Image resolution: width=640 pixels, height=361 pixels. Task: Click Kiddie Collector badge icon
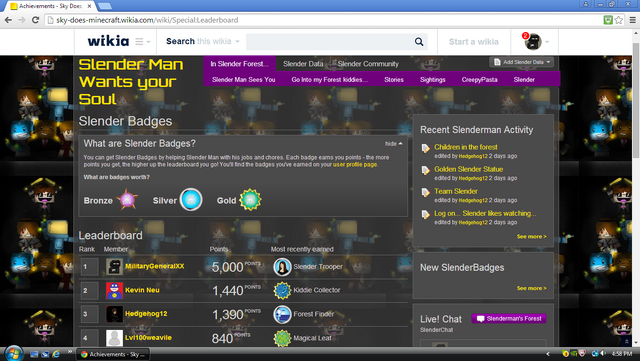[x=282, y=290]
